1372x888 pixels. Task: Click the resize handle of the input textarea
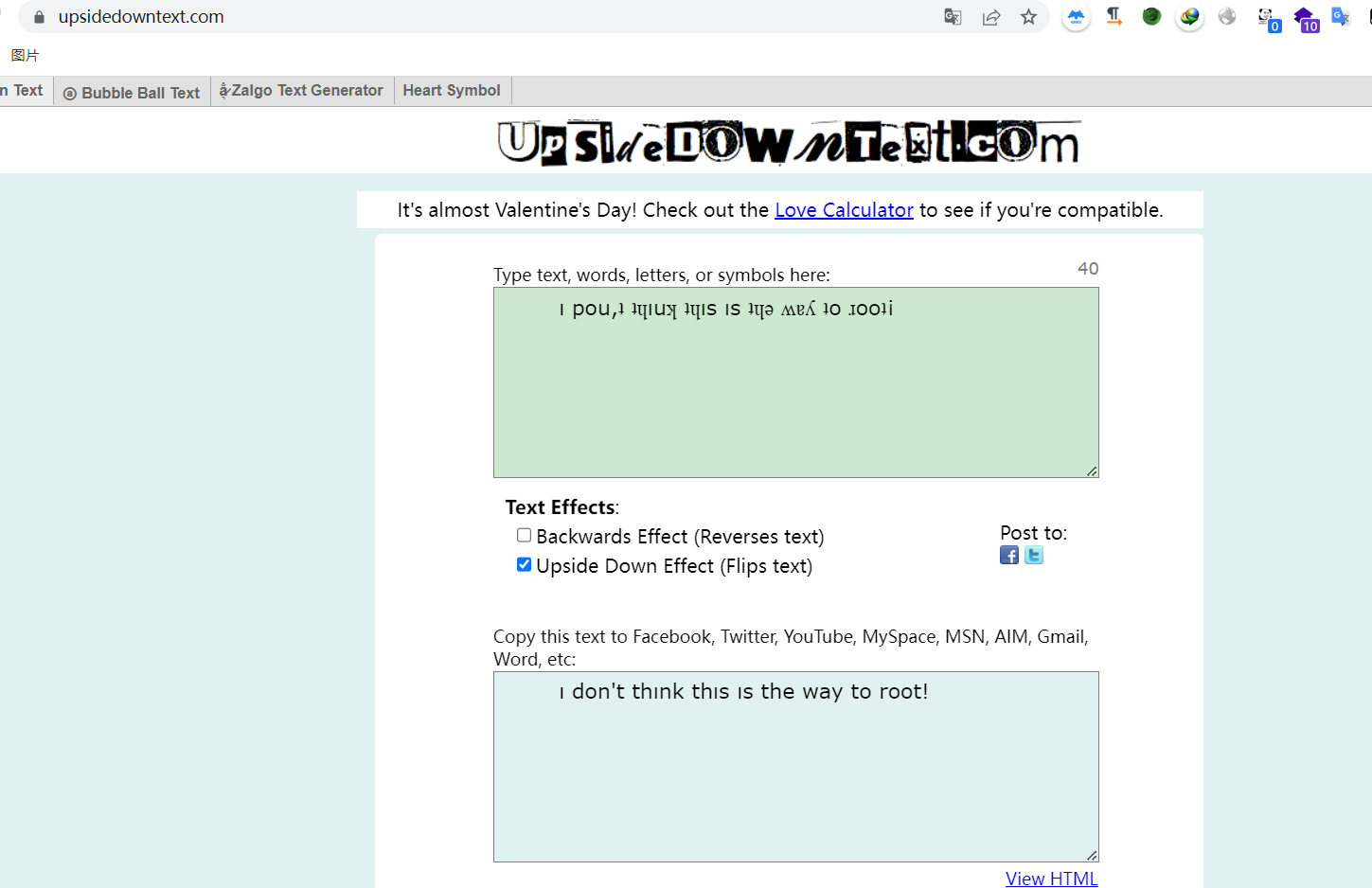[1092, 471]
